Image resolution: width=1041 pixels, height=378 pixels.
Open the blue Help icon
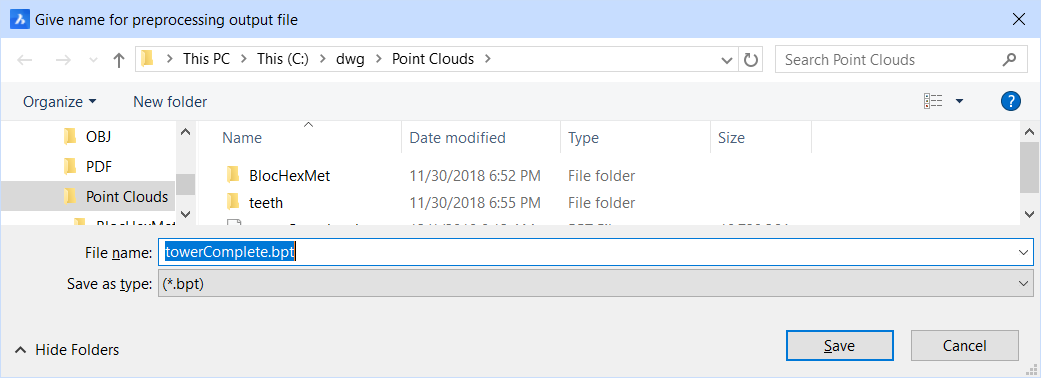pyautogui.click(x=1010, y=101)
